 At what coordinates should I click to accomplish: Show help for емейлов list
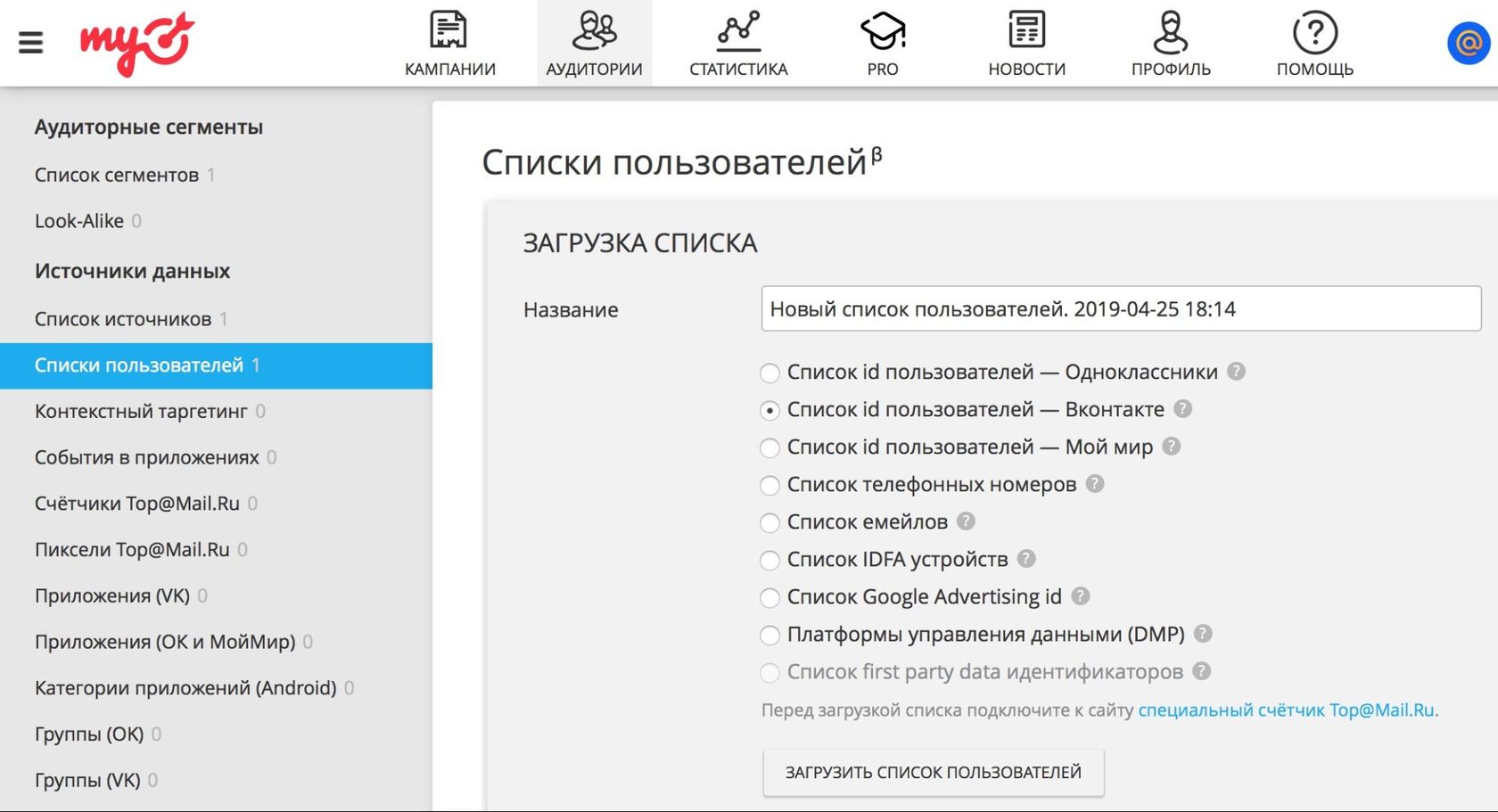[x=966, y=521]
